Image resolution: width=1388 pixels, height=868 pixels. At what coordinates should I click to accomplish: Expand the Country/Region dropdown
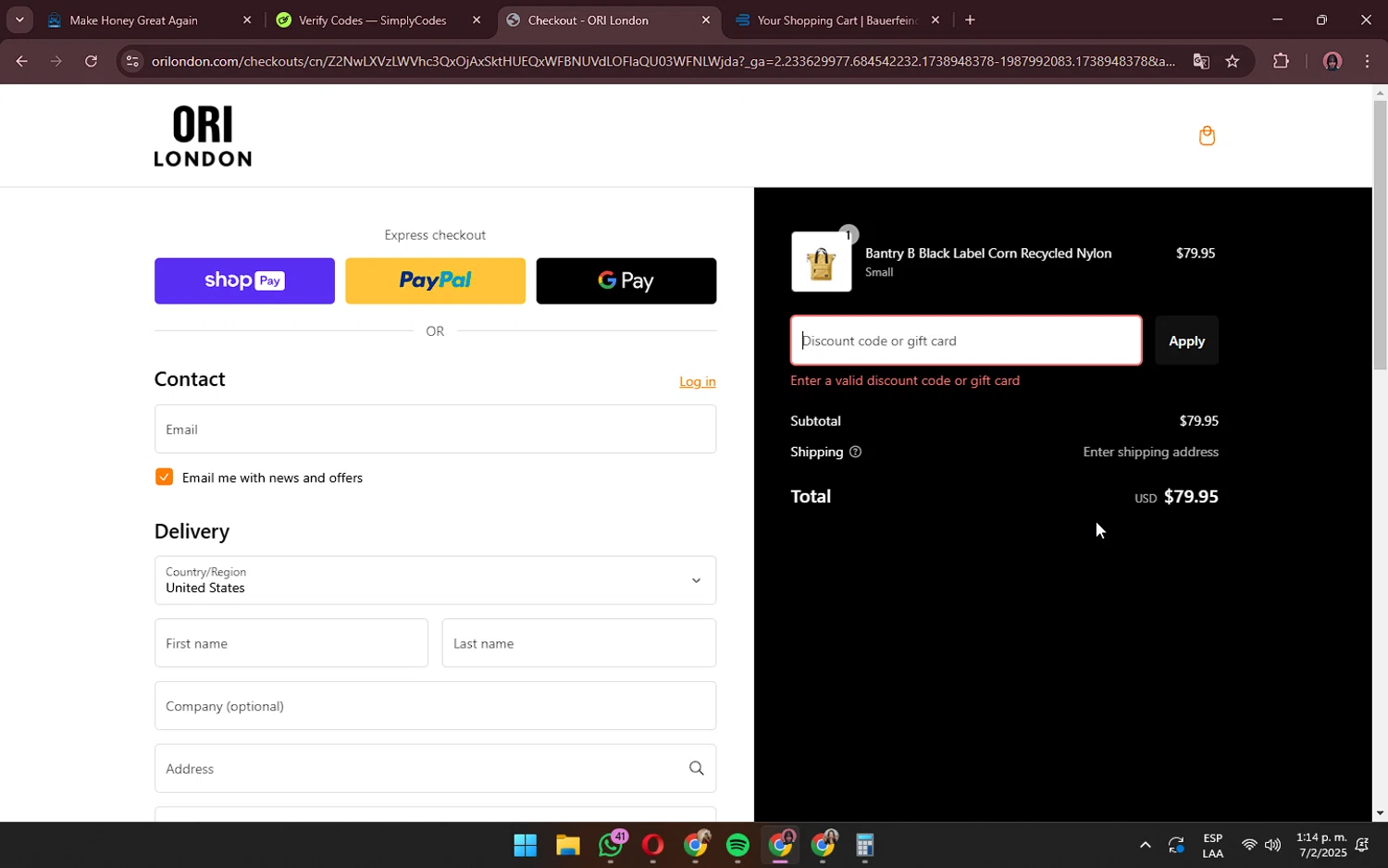pyautogui.click(x=435, y=580)
